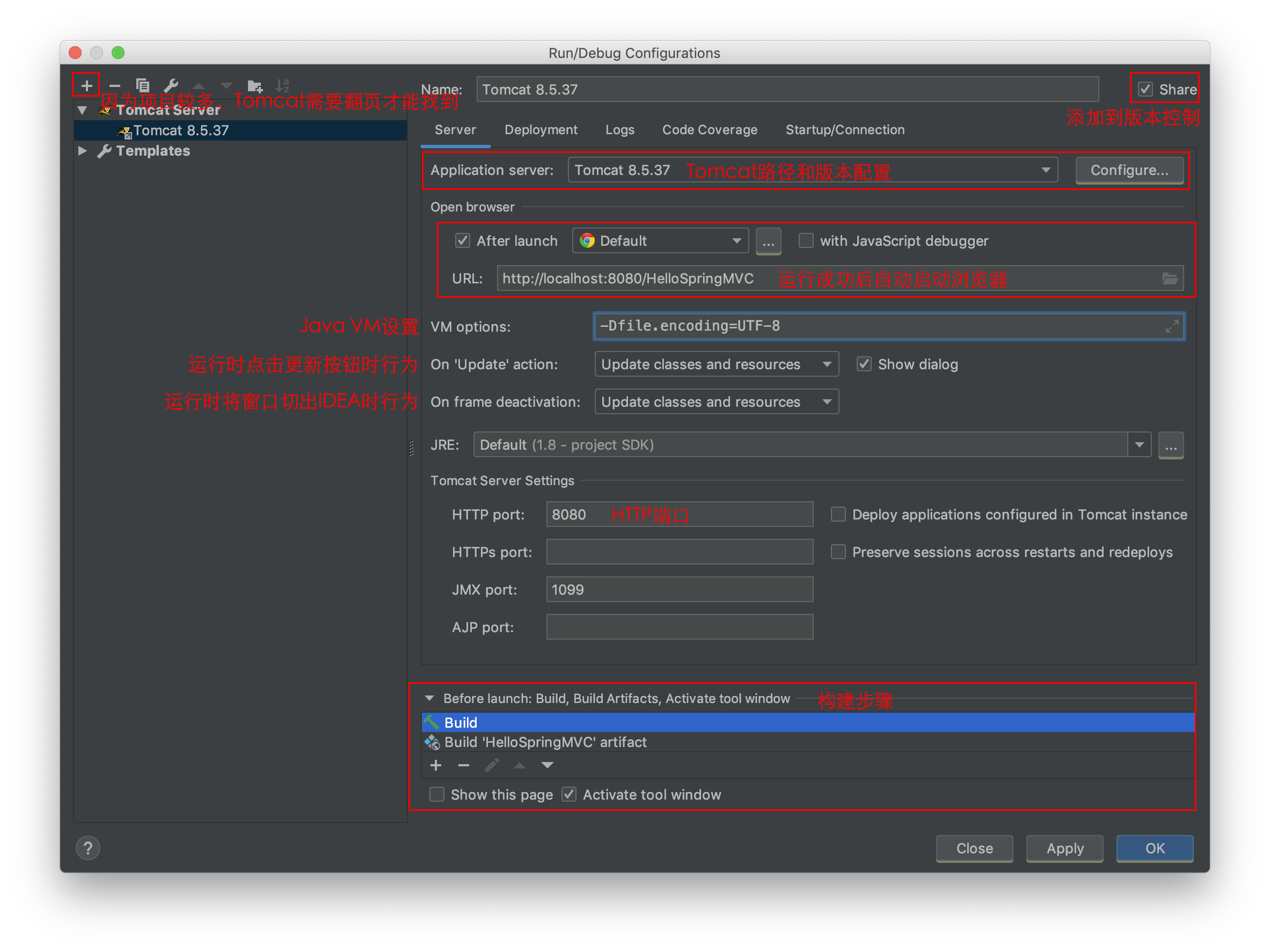Image resolution: width=1270 pixels, height=952 pixels.
Task: Select Tomcat 8.5.37 in configuration tree
Action: pos(240,131)
